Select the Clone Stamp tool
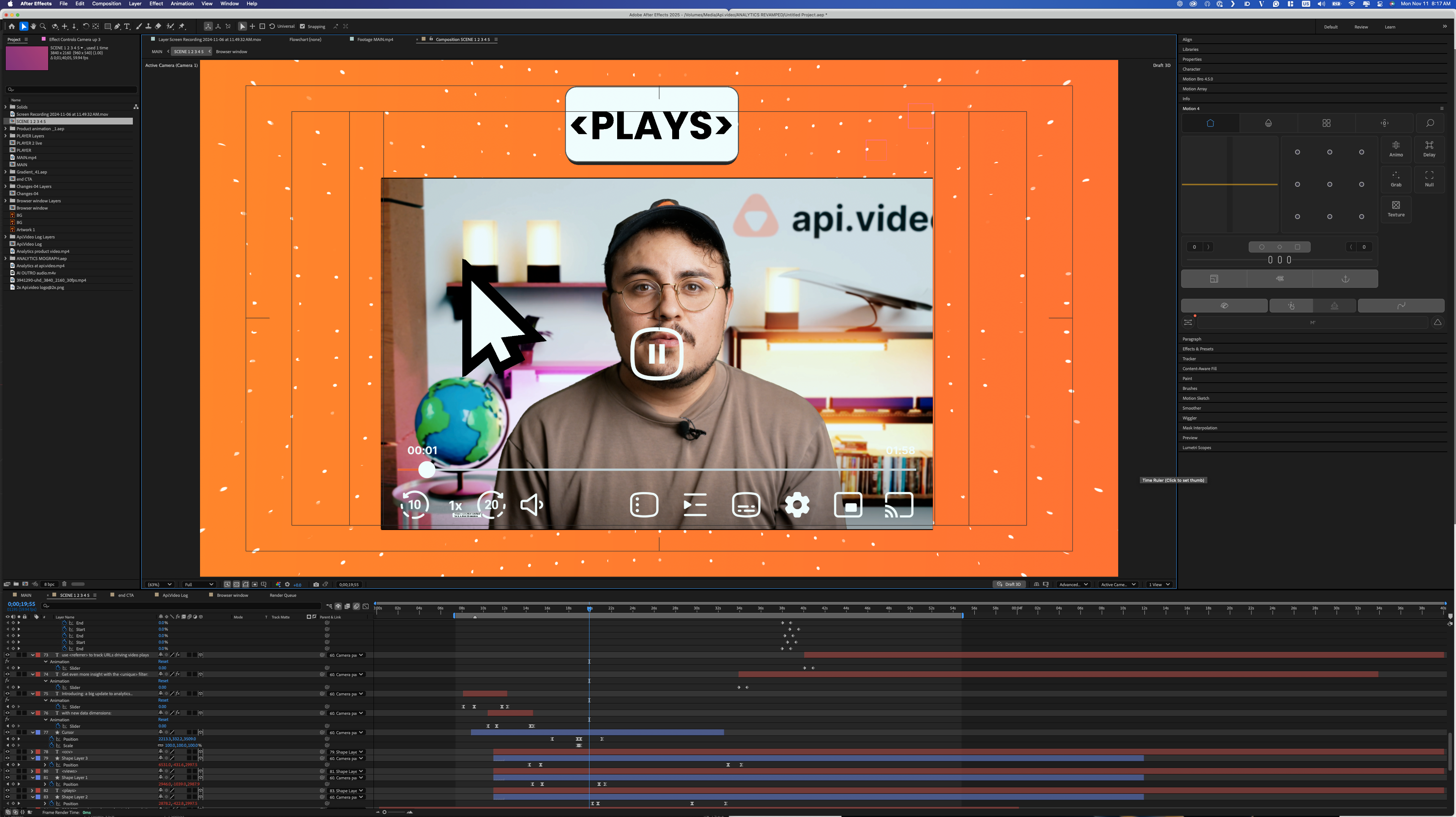 coord(148,26)
